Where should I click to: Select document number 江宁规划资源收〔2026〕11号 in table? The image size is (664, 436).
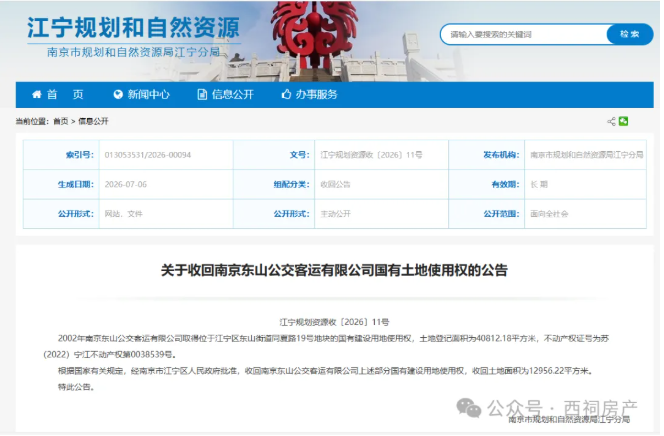(371, 155)
